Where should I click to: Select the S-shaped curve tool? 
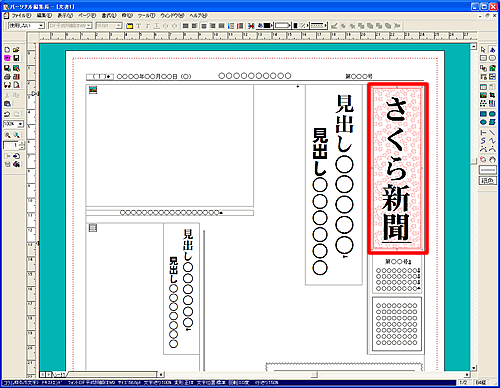483,141
